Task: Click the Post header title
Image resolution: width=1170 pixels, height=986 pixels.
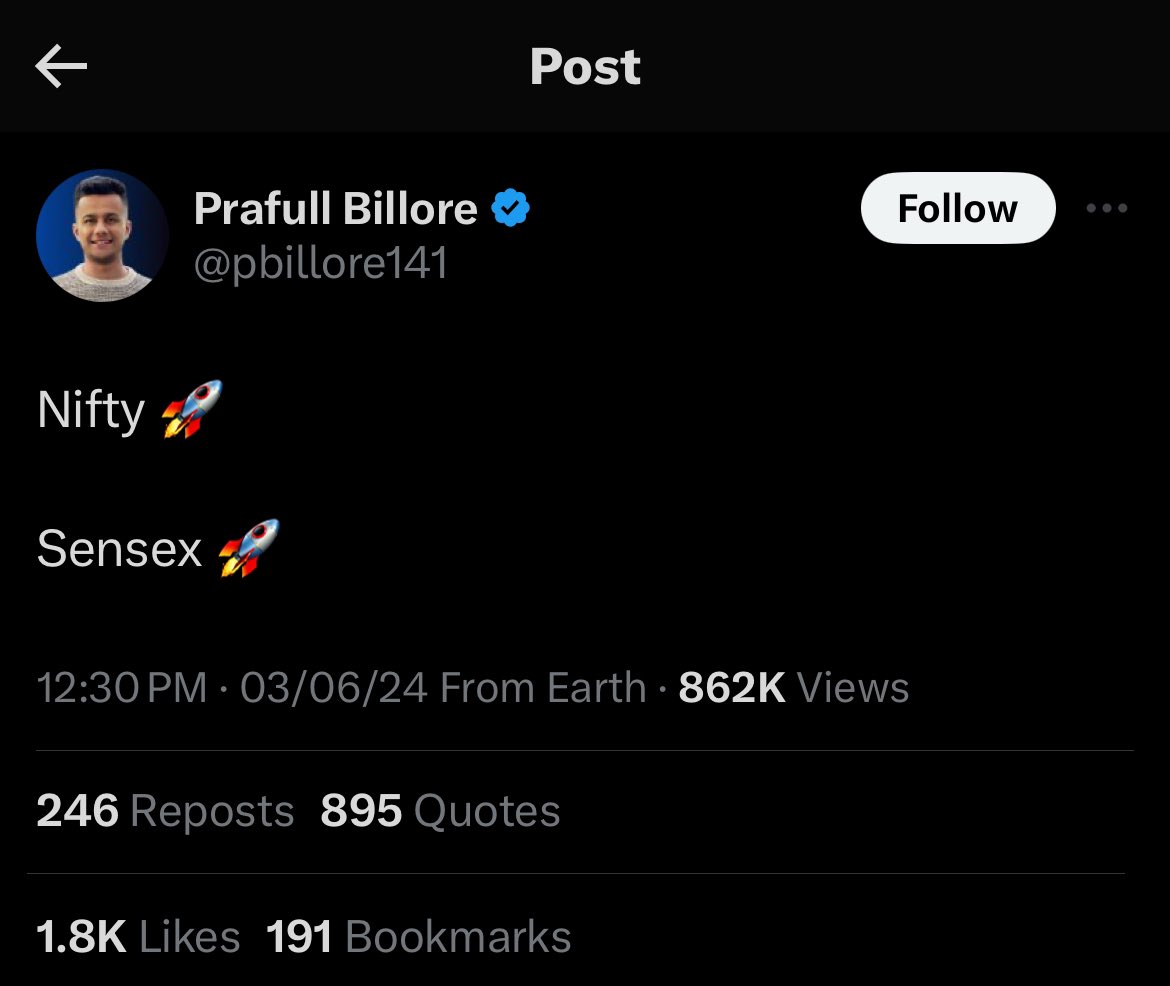Action: [x=585, y=67]
